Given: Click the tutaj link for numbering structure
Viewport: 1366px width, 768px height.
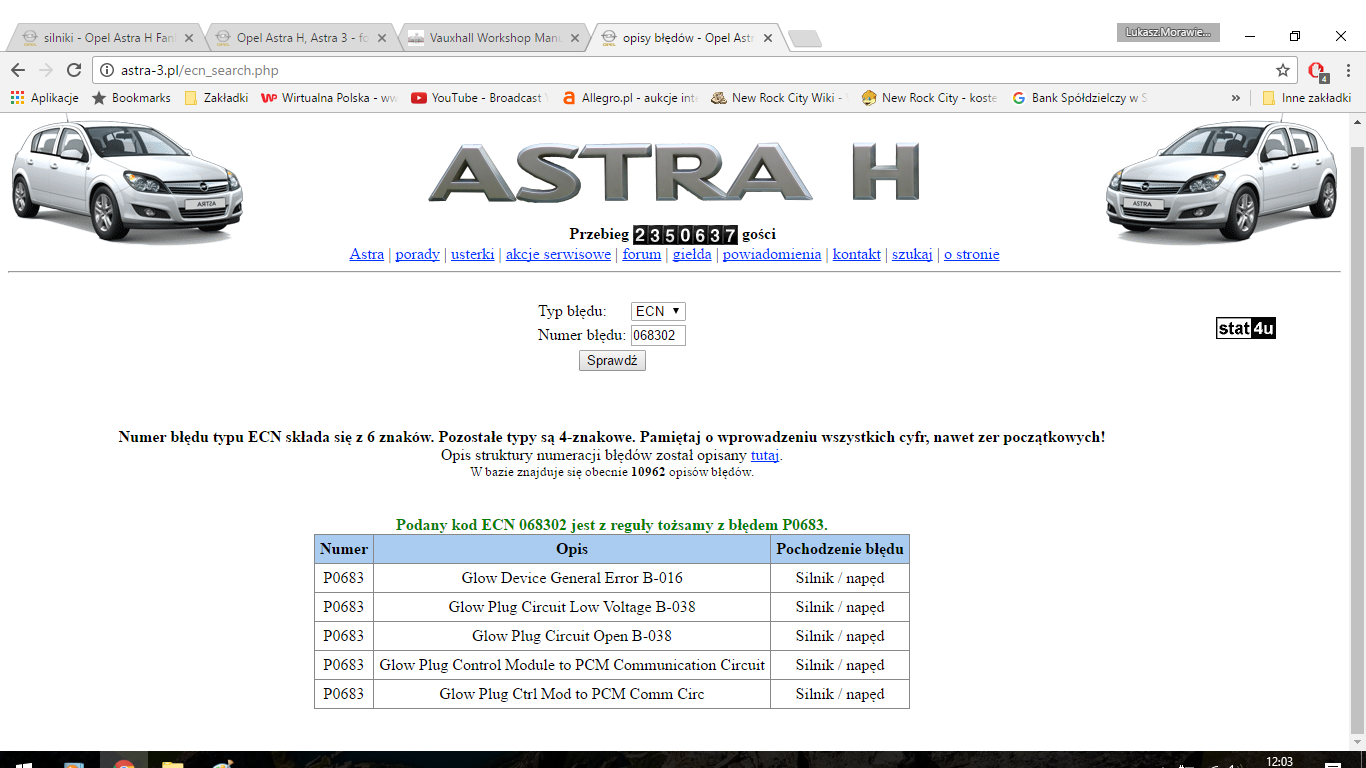Looking at the screenshot, I should tap(765, 455).
